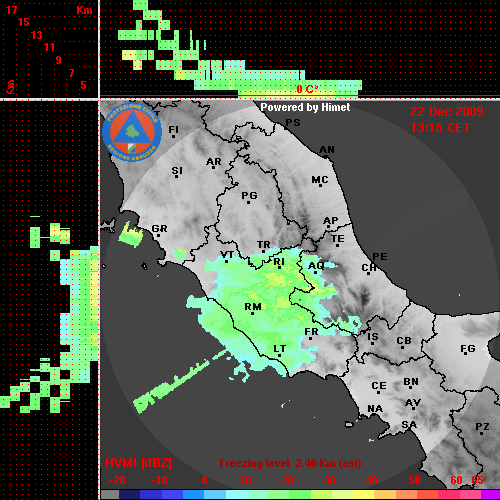The height and width of the screenshot is (500, 500).
Task: Click the yellow swatch in the dBZ color bar
Action: pyautogui.click(x=363, y=495)
